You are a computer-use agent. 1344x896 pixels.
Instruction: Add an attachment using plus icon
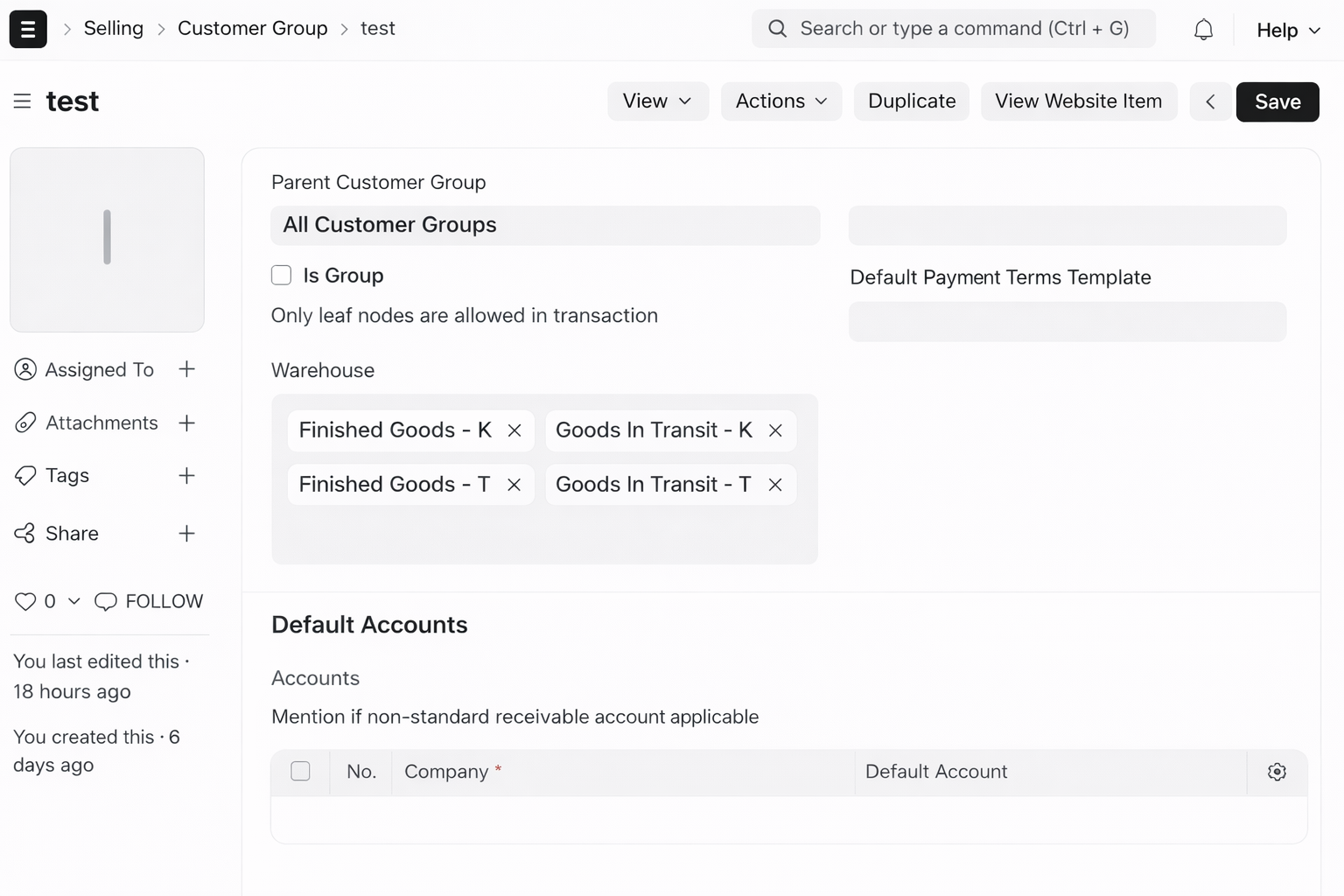(186, 423)
